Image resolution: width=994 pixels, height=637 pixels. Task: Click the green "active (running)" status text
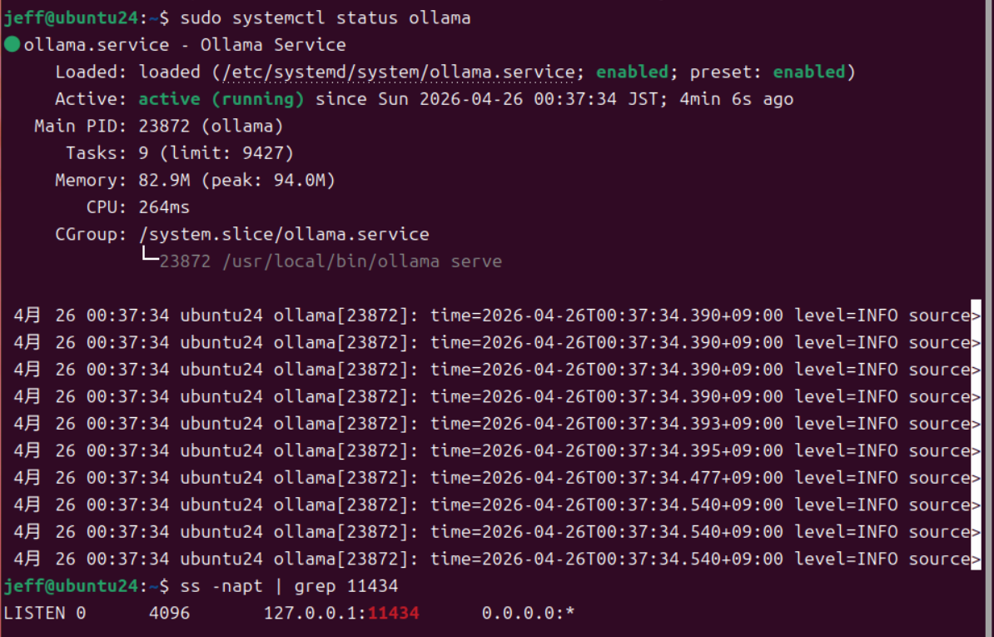tap(221, 99)
